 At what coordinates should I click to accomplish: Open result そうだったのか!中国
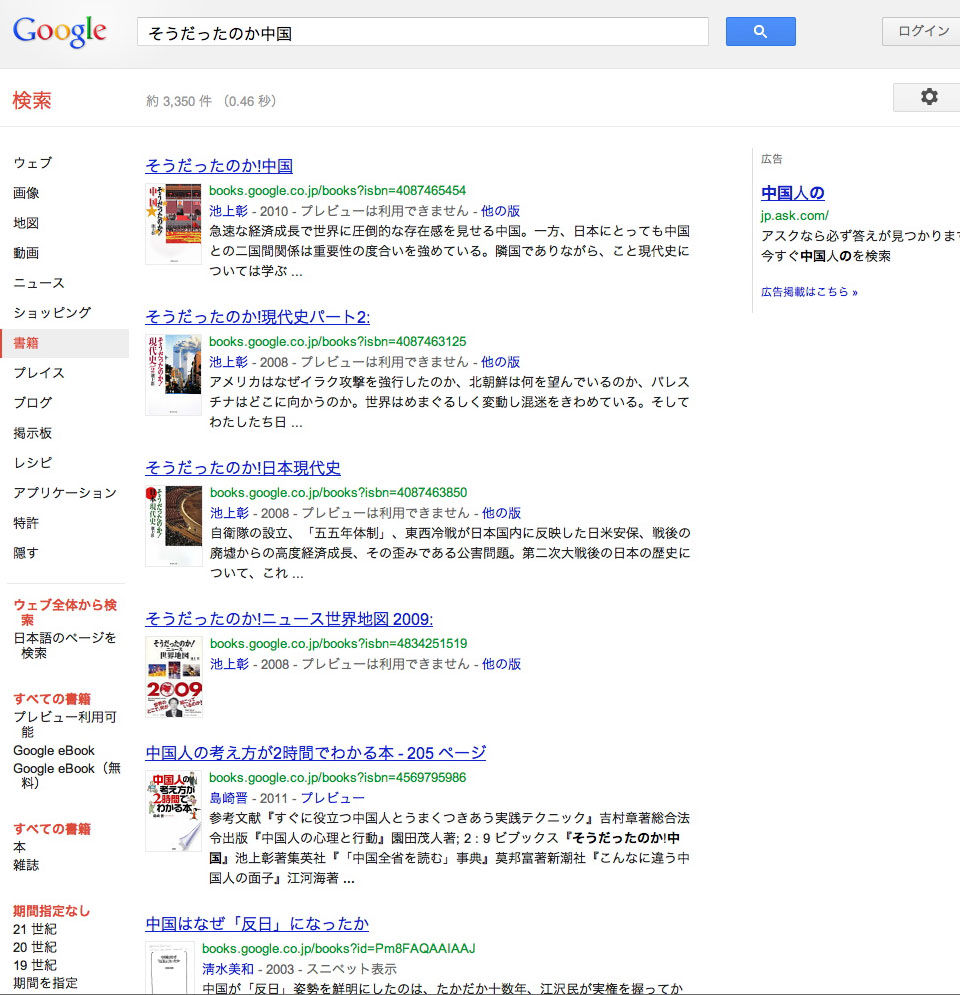(x=219, y=166)
